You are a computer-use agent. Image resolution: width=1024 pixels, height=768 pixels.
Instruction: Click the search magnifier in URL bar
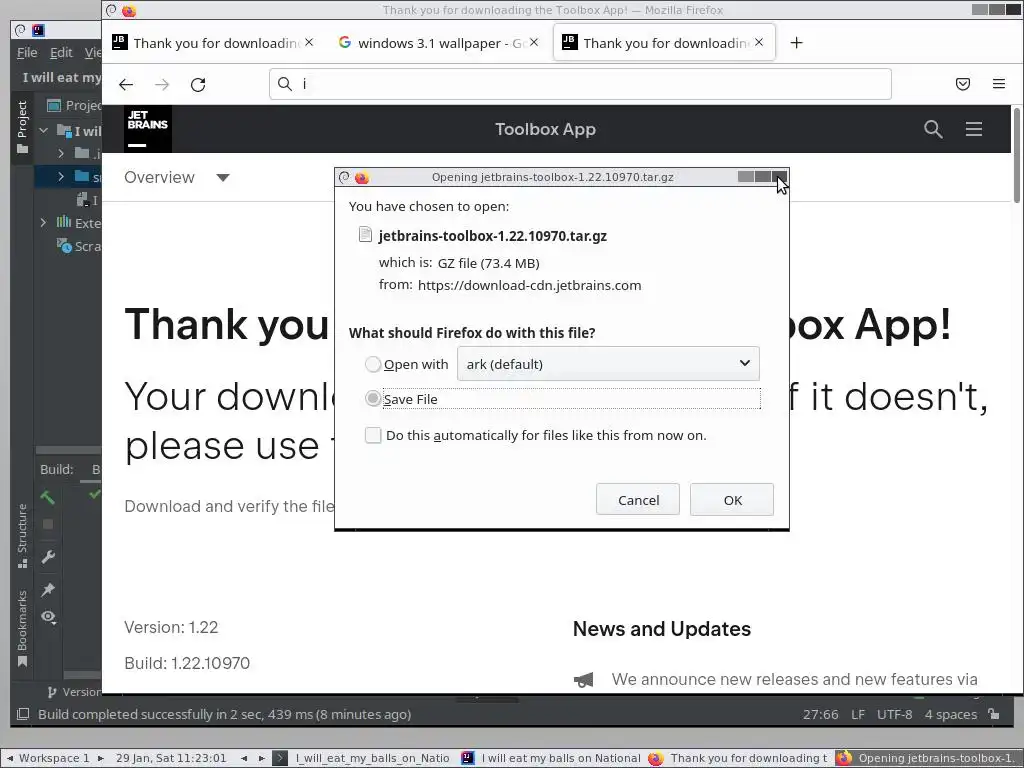(285, 84)
